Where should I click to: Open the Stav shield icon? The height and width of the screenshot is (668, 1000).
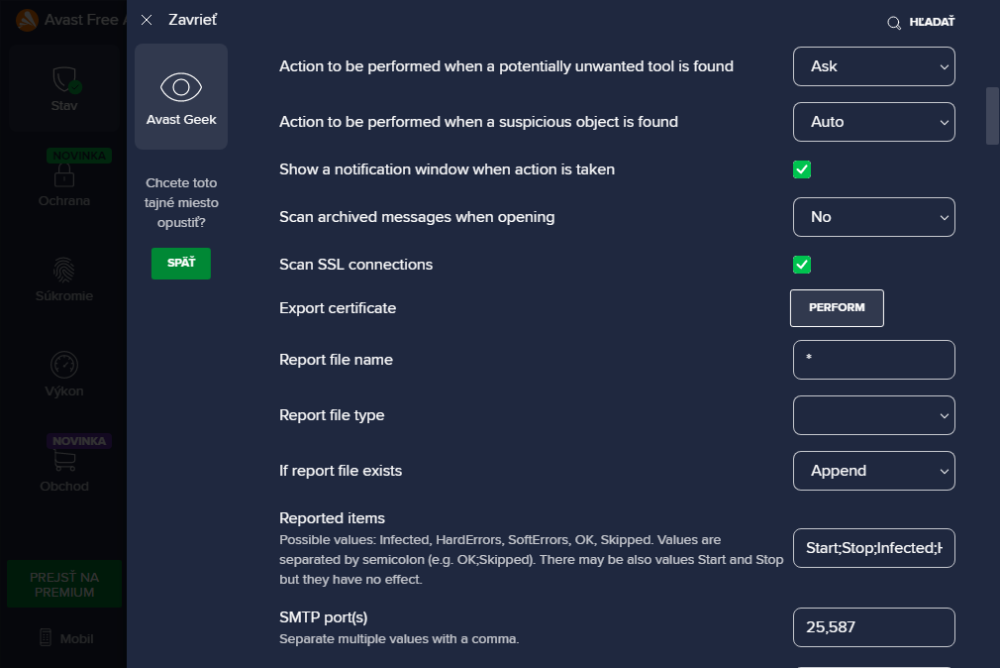pyautogui.click(x=64, y=80)
